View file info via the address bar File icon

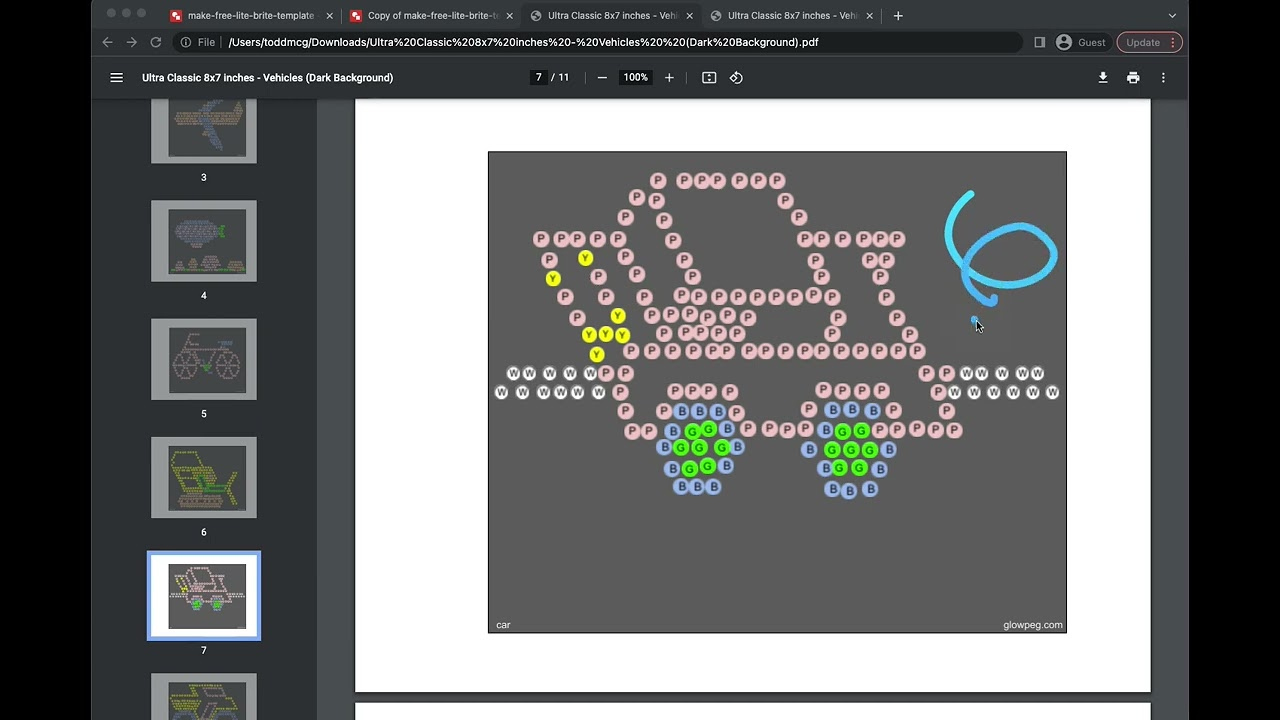click(x=186, y=42)
